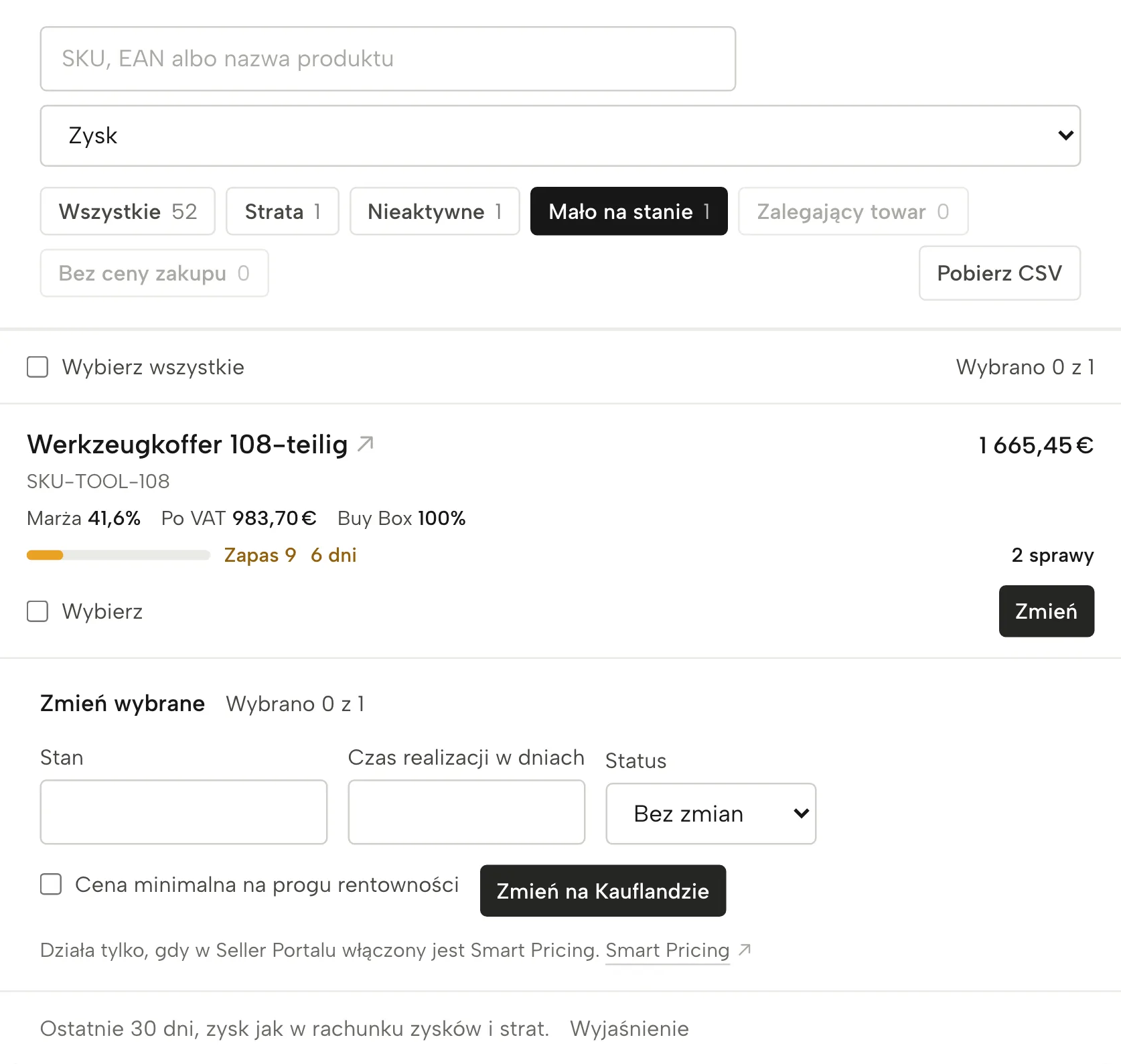This screenshot has height=1064, width=1121.
Task: Click the orange stock level progress bar
Action: [x=119, y=555]
